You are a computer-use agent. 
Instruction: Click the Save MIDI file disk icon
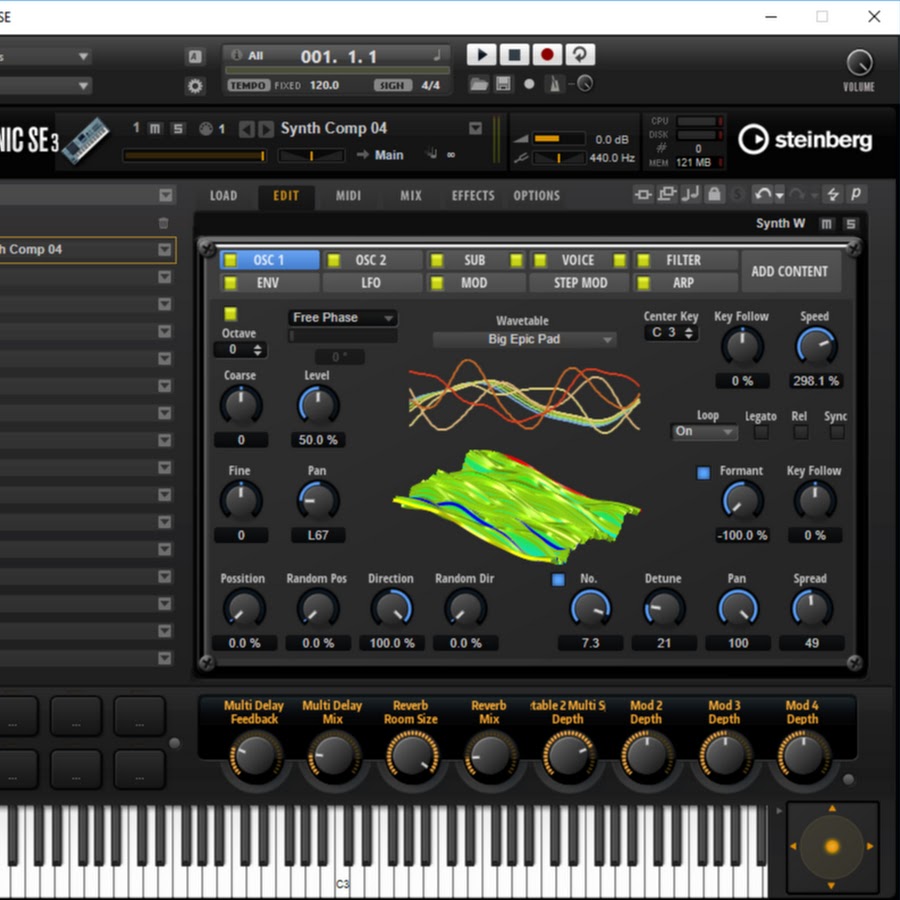tap(503, 84)
